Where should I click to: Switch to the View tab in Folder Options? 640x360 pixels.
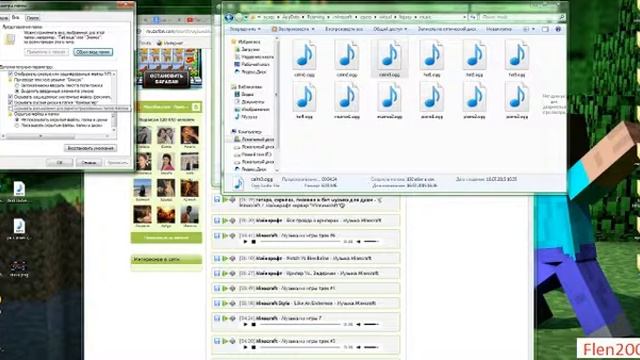click(16, 18)
